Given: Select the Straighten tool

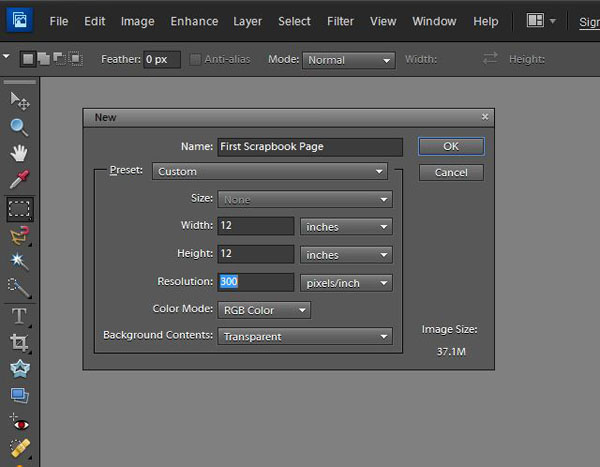Looking at the screenshot, I should point(20,395).
